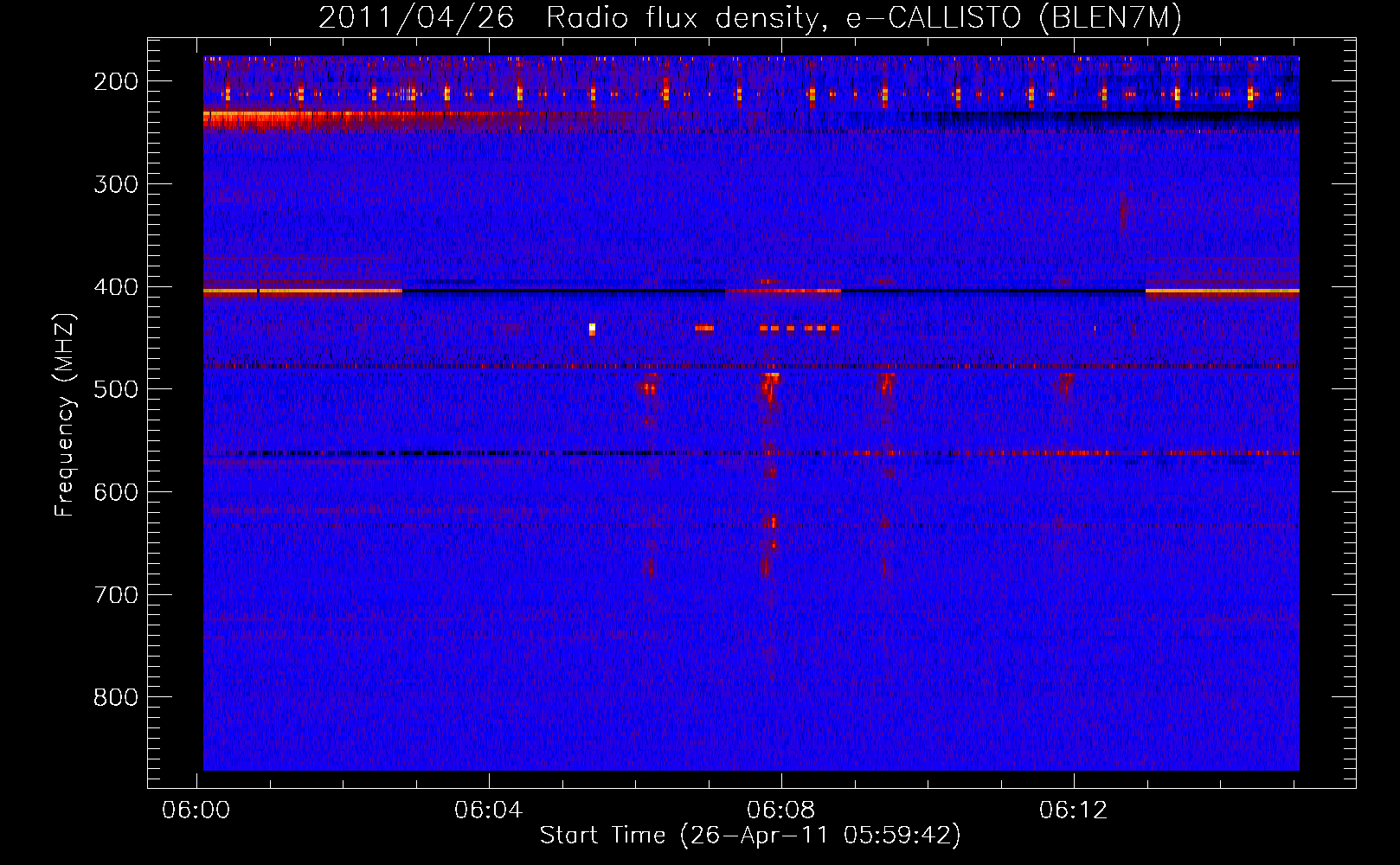Click the Frequency (MHZ) axis title
The width and height of the screenshot is (1400, 865).
pos(66,414)
